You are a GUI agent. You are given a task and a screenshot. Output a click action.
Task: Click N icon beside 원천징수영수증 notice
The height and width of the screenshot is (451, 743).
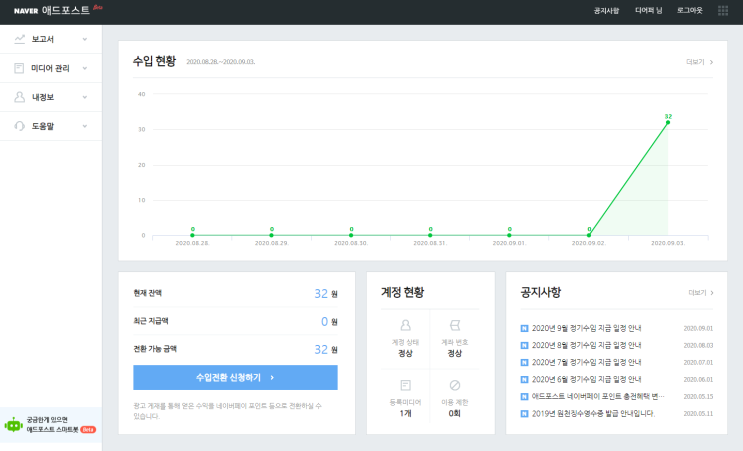pyautogui.click(x=524, y=414)
